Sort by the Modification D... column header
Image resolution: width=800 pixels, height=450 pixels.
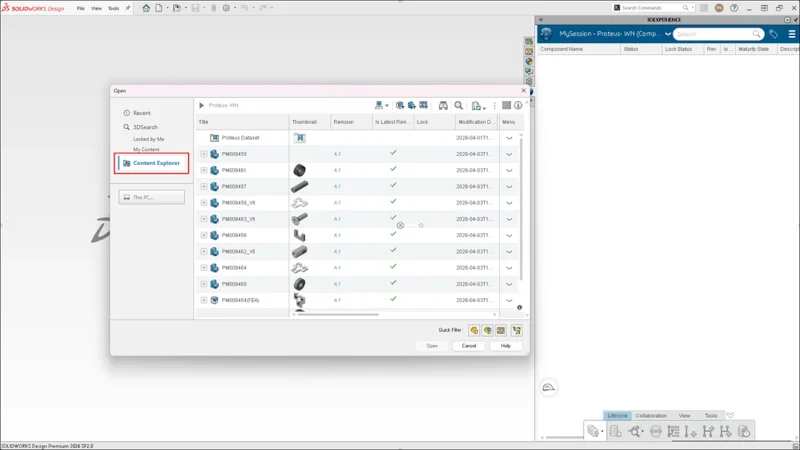click(x=477, y=122)
